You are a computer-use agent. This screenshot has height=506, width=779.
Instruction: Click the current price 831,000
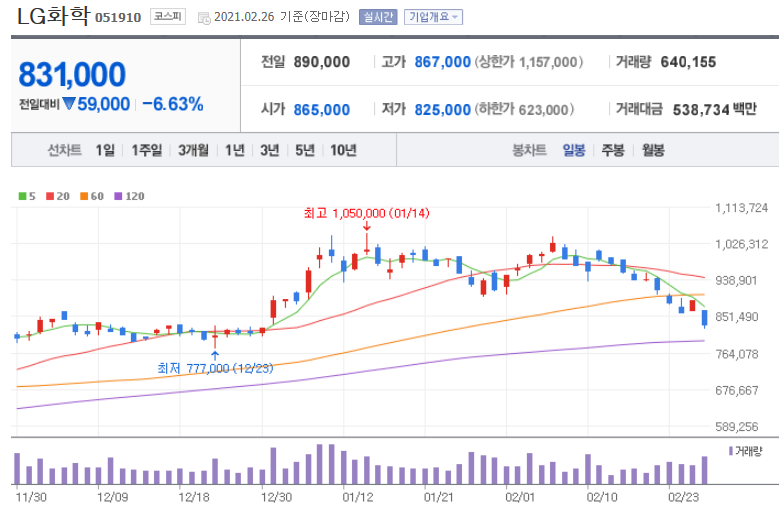pyautogui.click(x=72, y=75)
